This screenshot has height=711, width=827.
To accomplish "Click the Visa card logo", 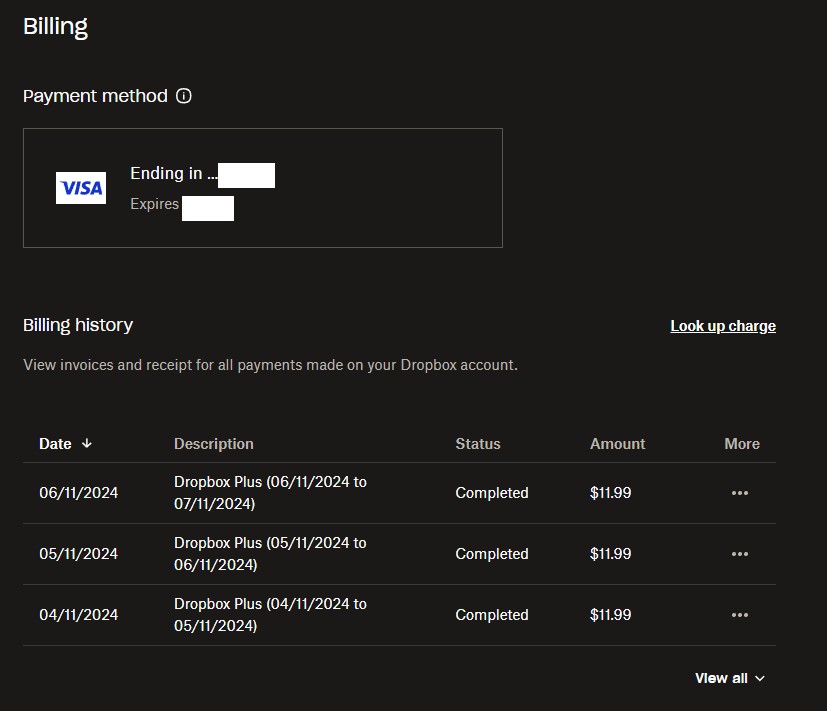I will [81, 188].
